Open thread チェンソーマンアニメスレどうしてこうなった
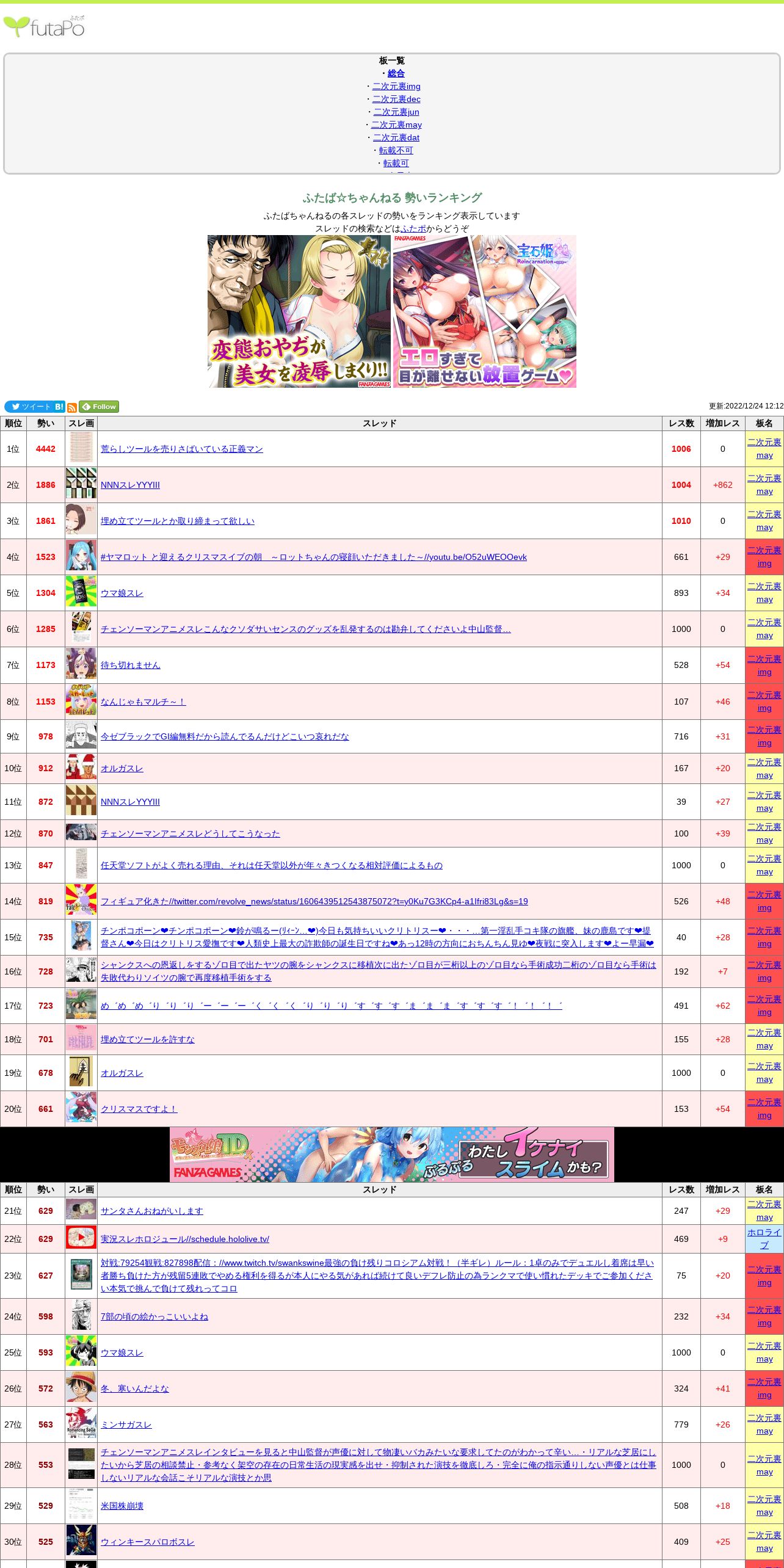This screenshot has height=1568, width=784. 191,833
